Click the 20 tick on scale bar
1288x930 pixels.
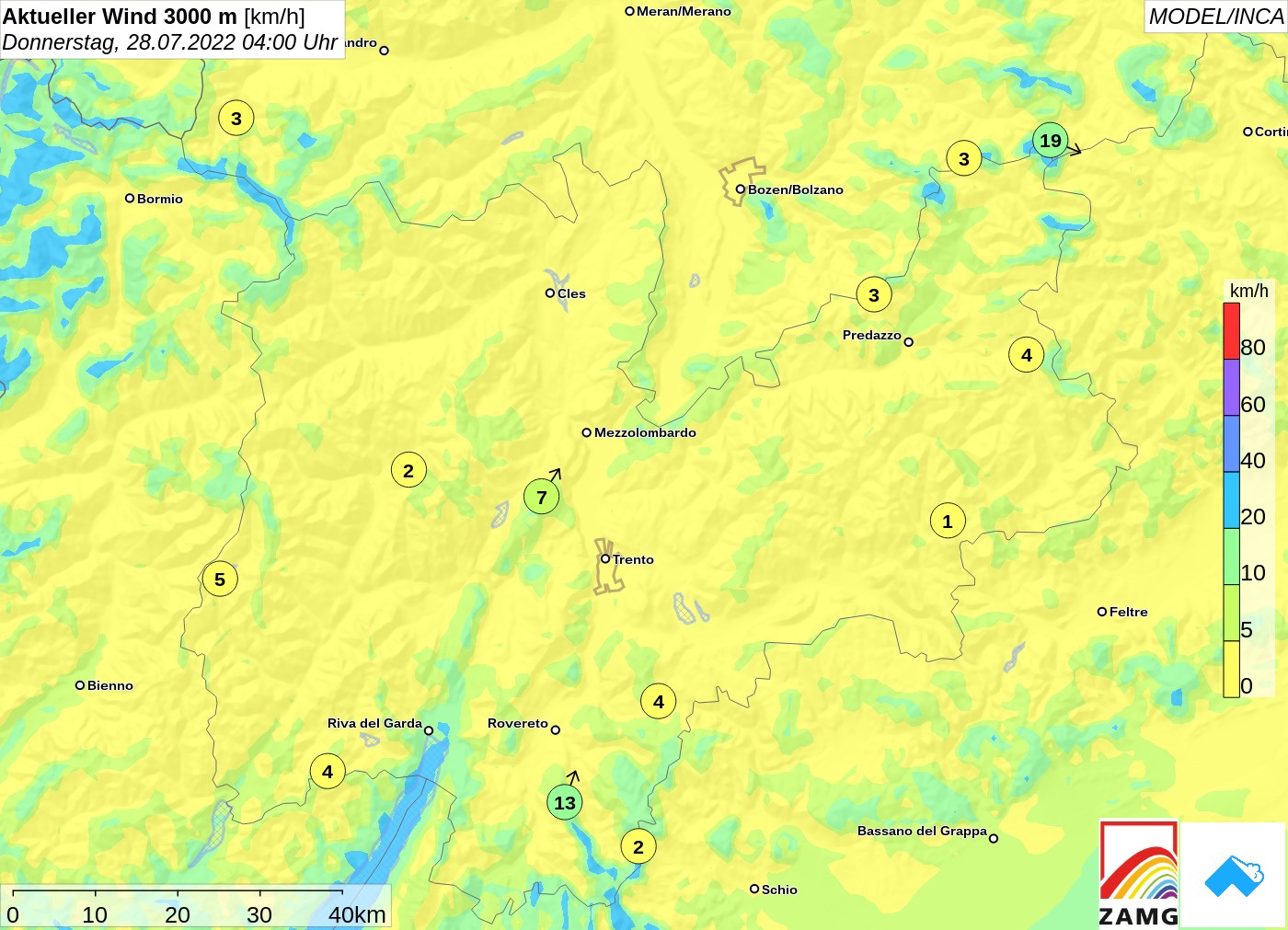(178, 914)
